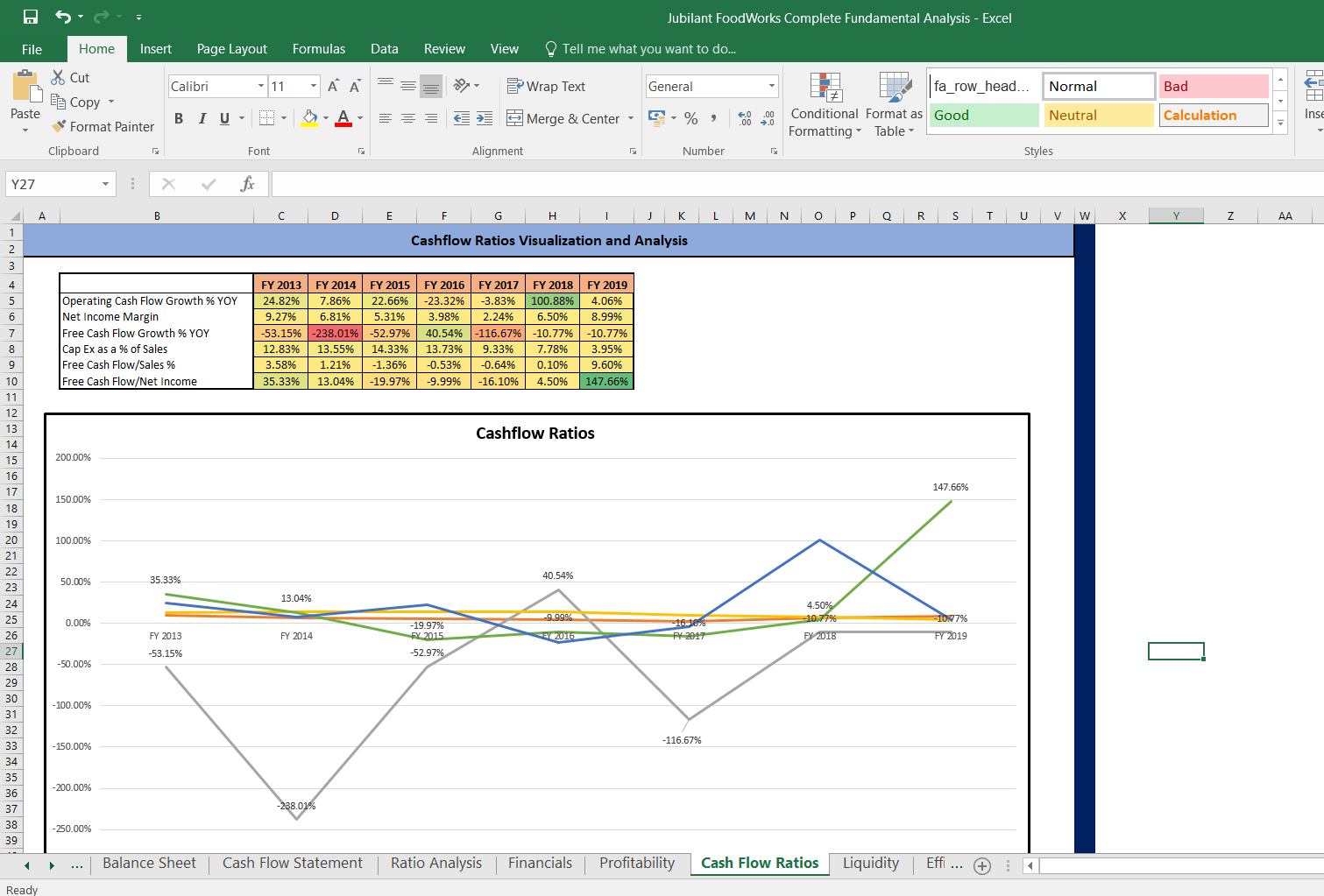Expand the font color dropdown arrow
Image resolution: width=1324 pixels, height=896 pixels.
360,118
